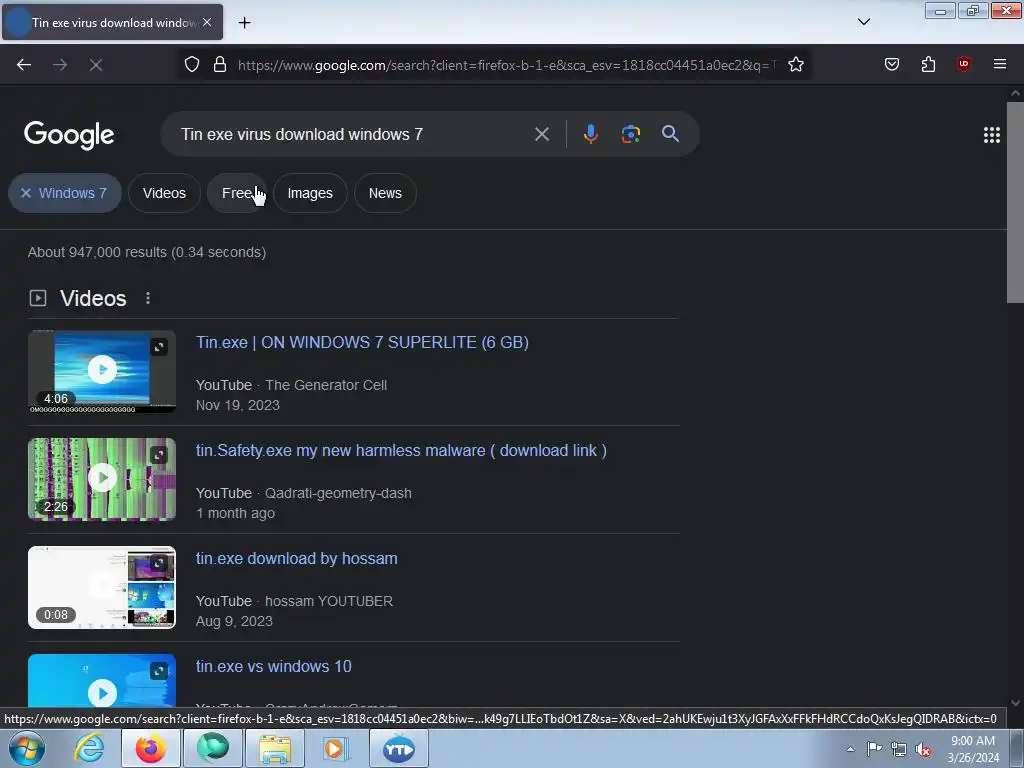Open a new tab with plus button

click(244, 23)
